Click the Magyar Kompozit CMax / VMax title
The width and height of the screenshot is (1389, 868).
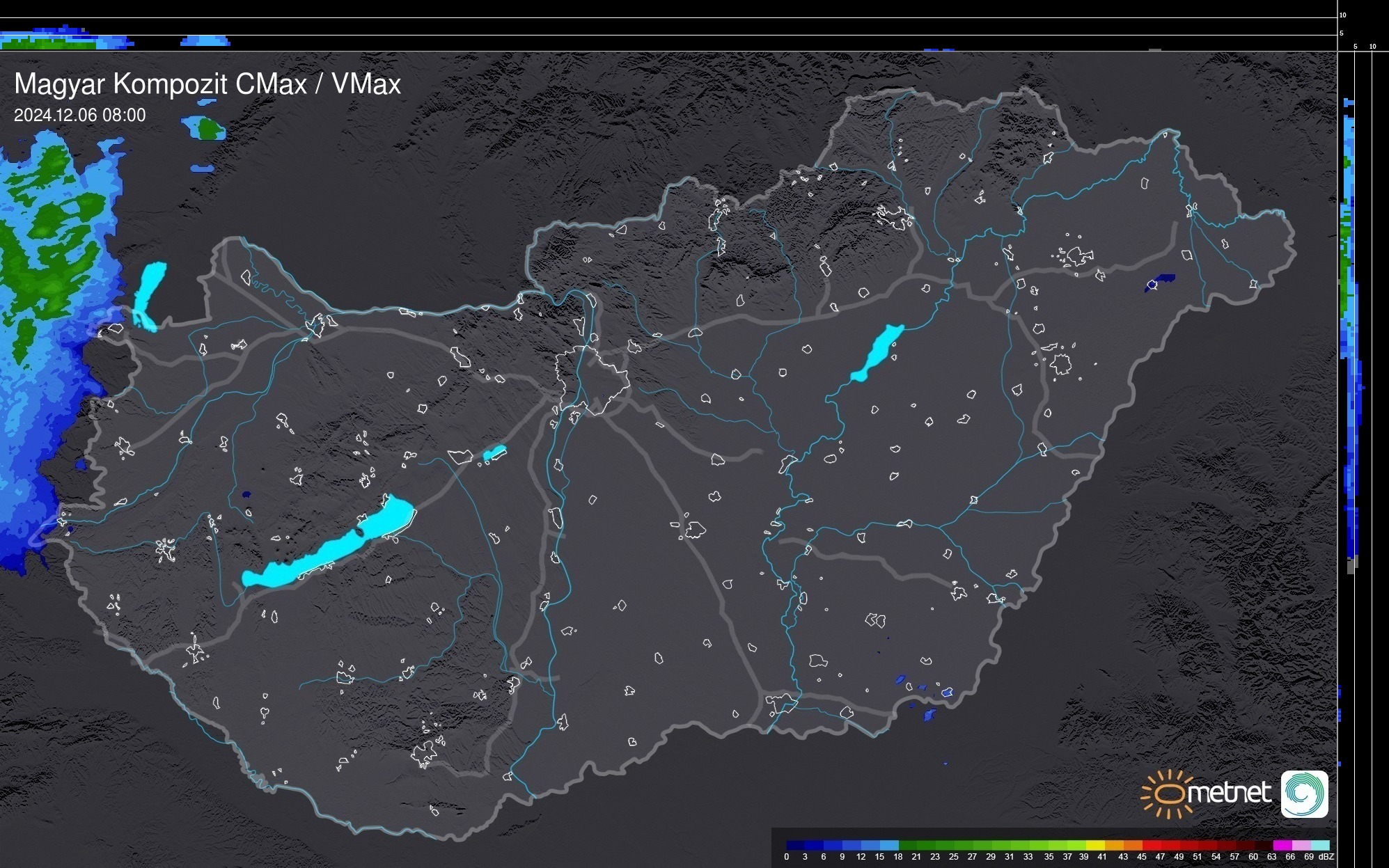[207, 84]
